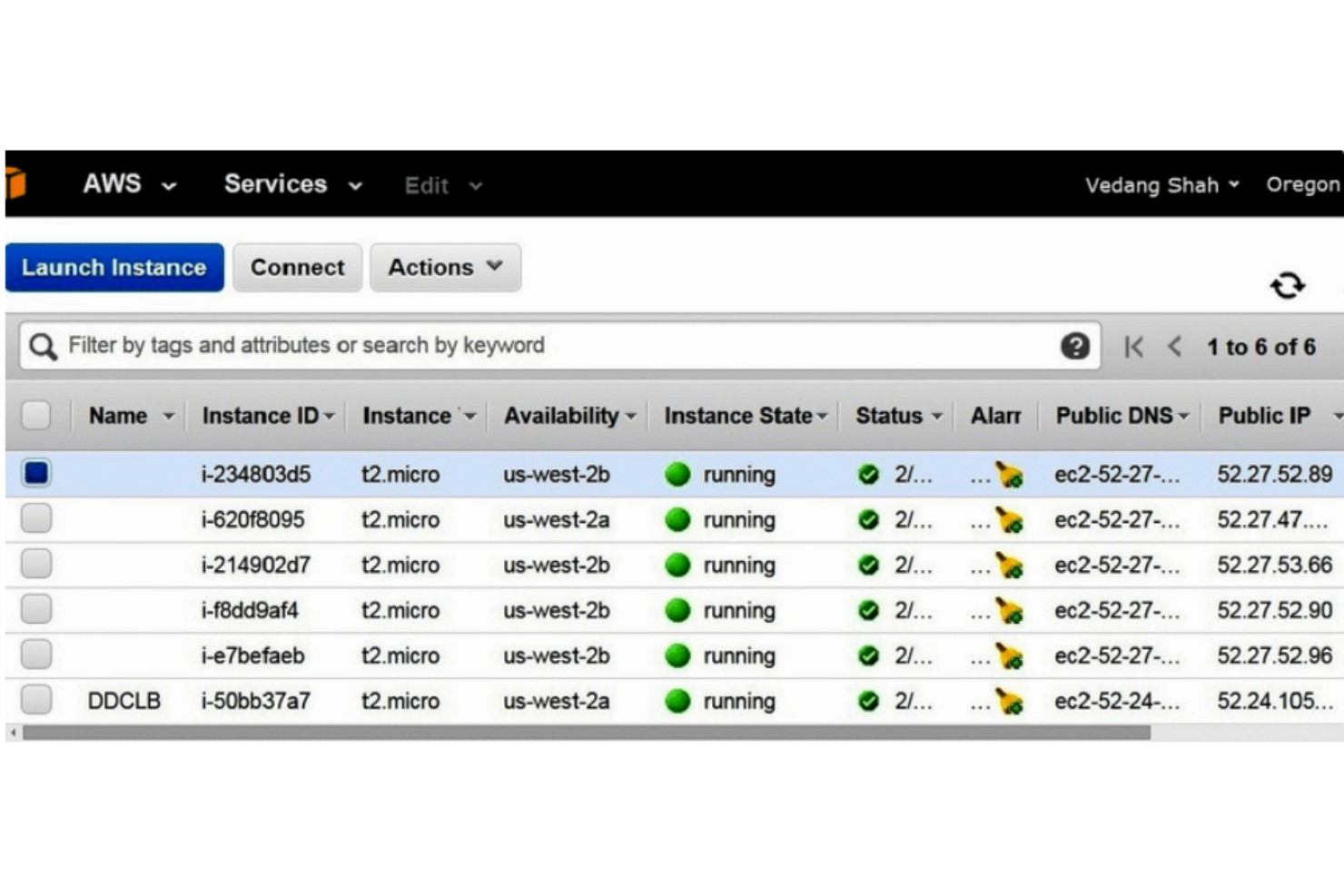Viewport: 1344px width, 896px height.
Task: Open the filter search help icon
Action: click(1074, 345)
